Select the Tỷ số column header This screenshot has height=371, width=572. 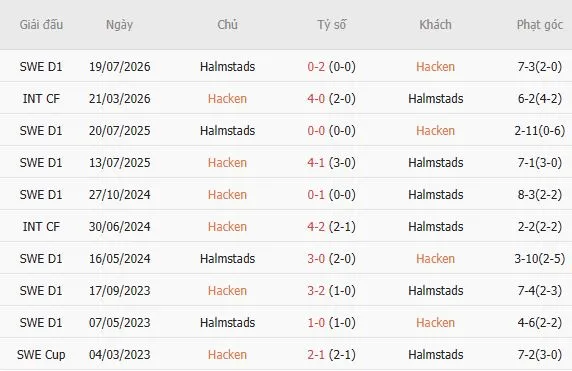331,25
